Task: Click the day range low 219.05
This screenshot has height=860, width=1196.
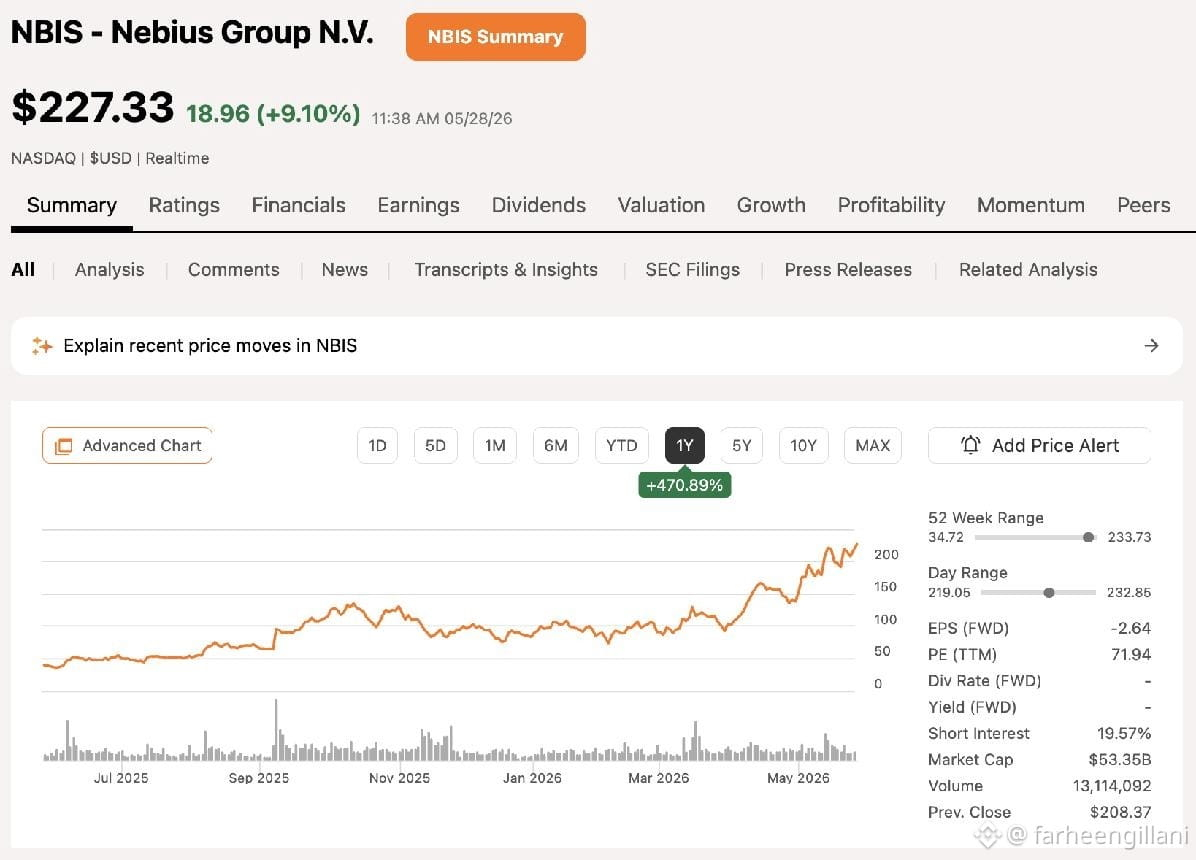Action: coord(949,593)
